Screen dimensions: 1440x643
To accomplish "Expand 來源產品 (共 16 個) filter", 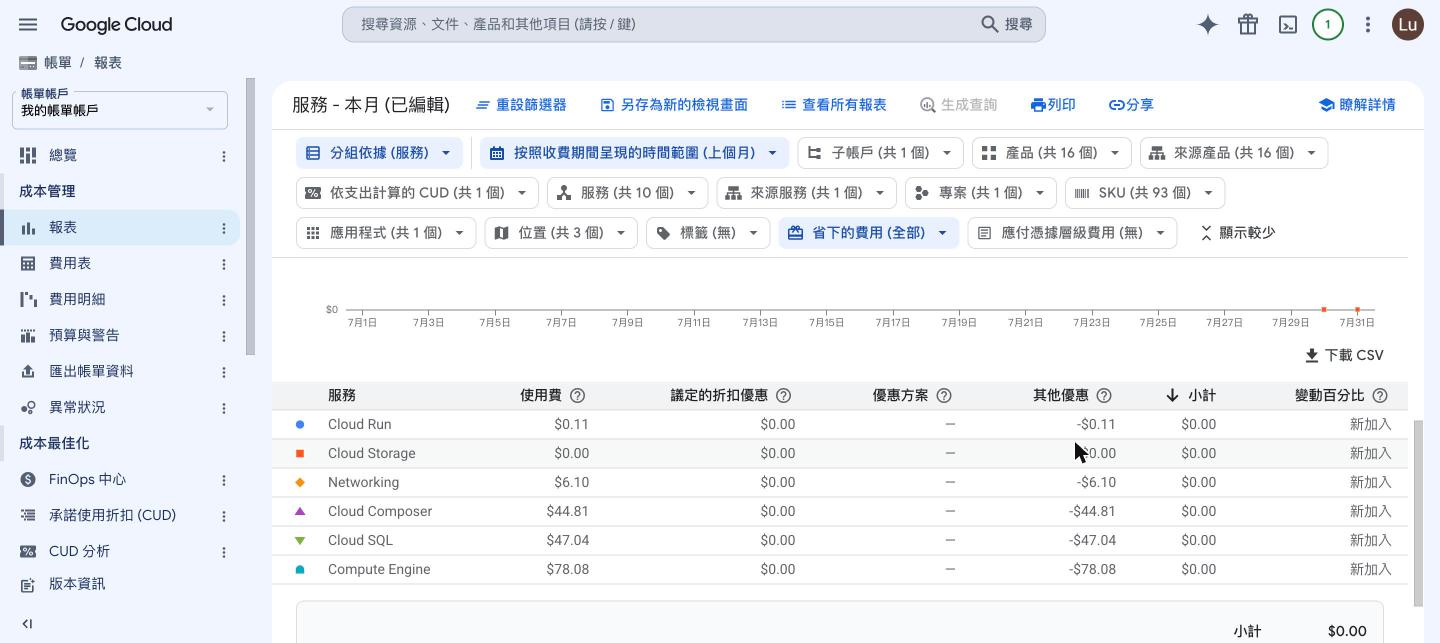I will 1234,153.
